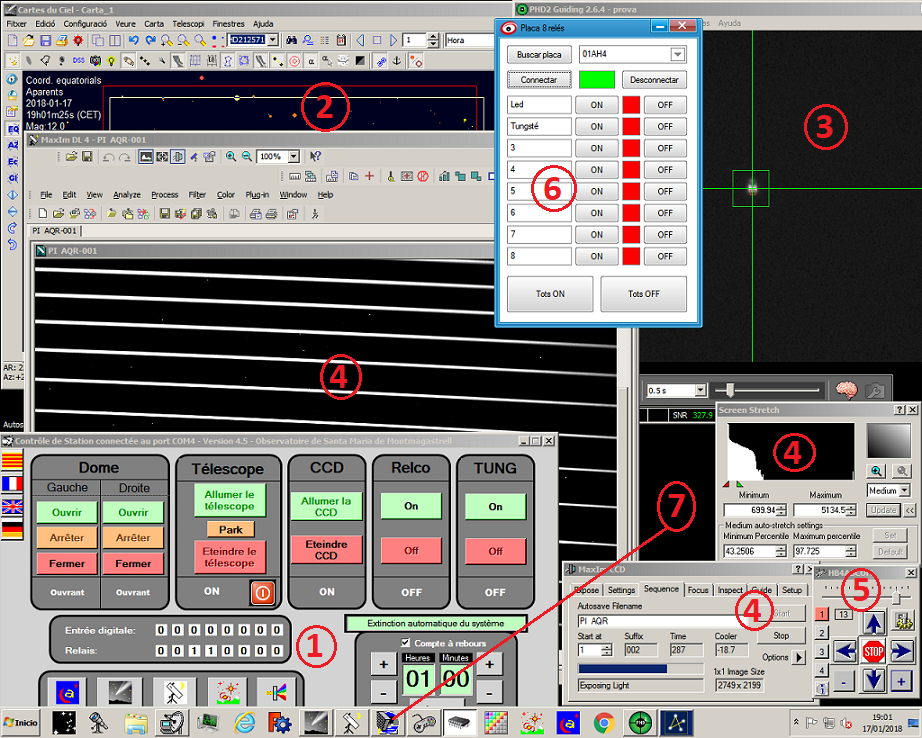Open the object name dropdown in Cartes du Ciel

tap(273, 40)
